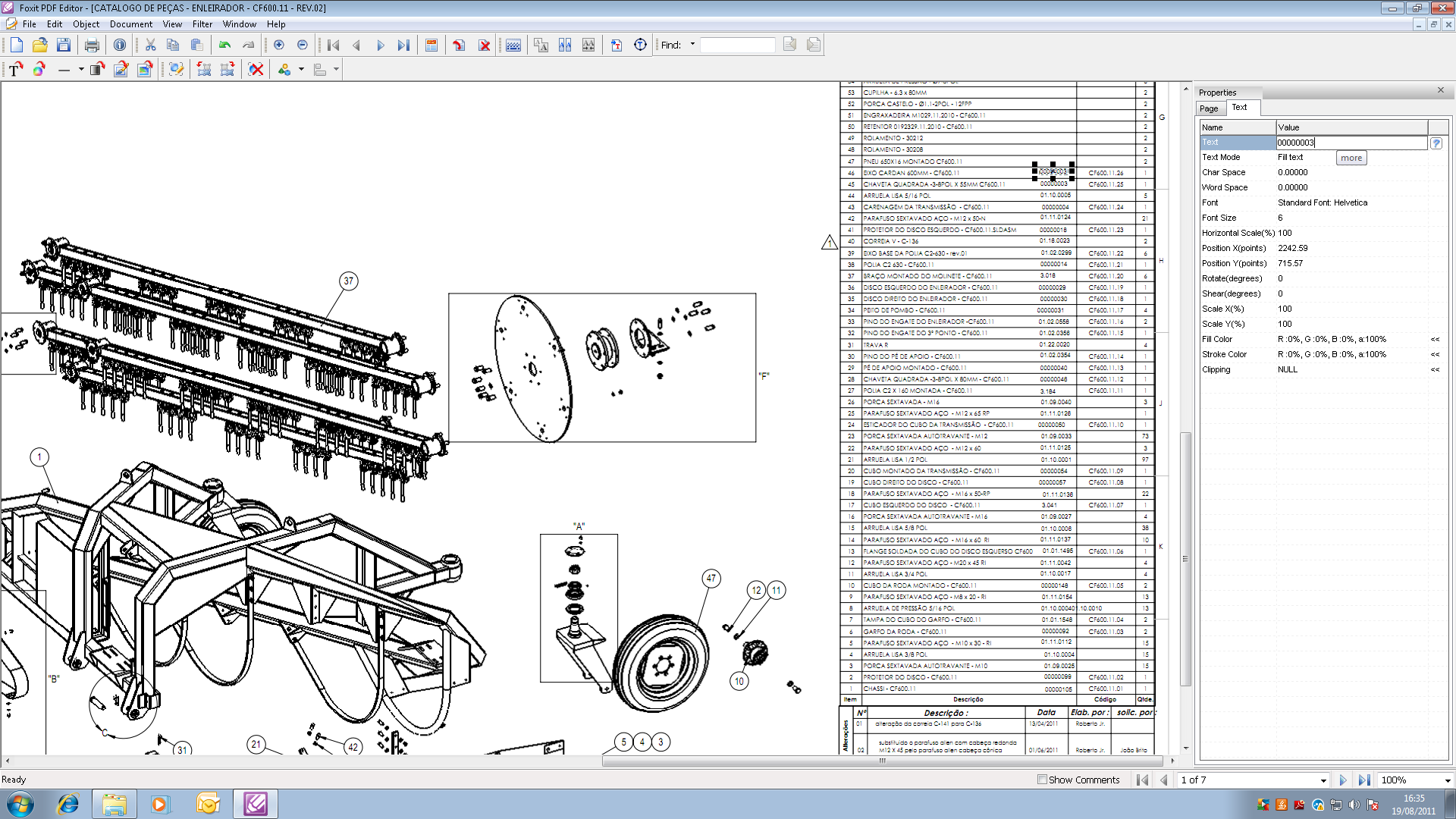Open the page layout icon
Screen dimensions: 1456x819
[x=431, y=45]
